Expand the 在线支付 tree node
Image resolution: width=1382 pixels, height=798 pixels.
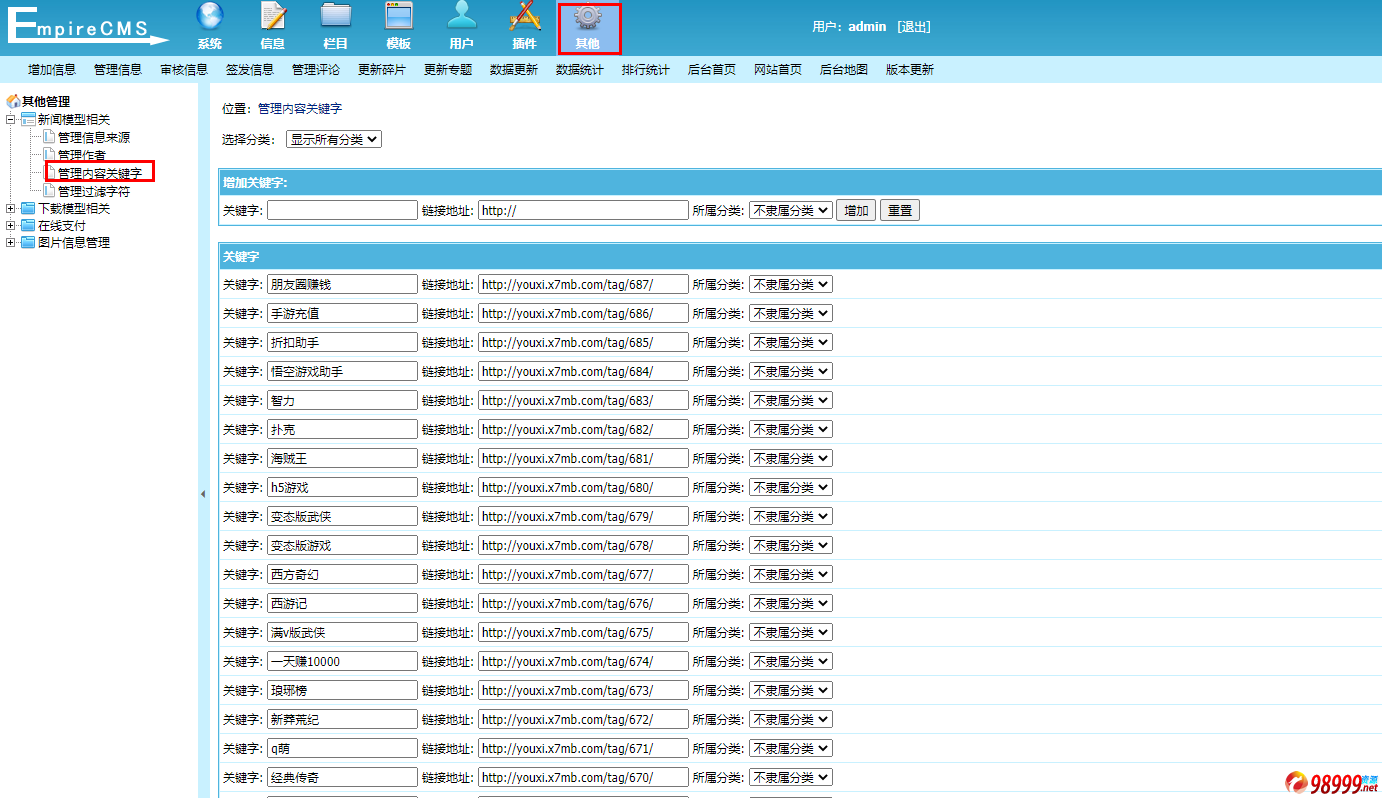pyautogui.click(x=11, y=225)
